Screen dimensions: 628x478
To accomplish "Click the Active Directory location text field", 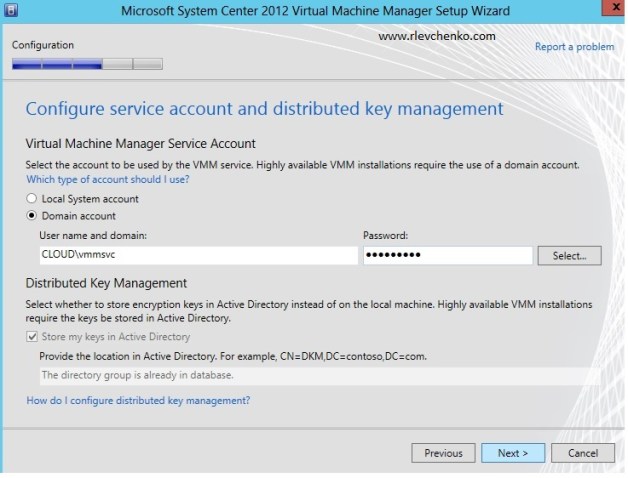I will (x=320, y=376).
